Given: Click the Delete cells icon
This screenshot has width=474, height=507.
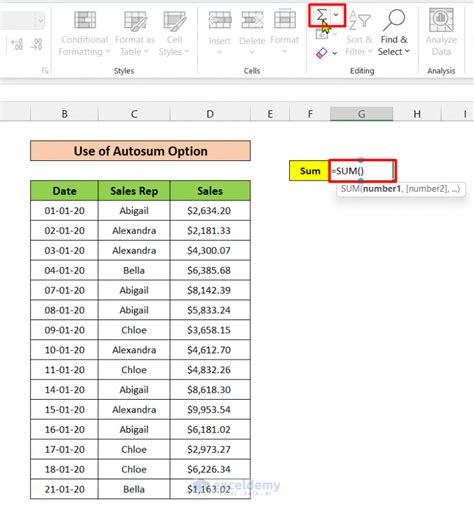Looking at the screenshot, I should coord(252,33).
